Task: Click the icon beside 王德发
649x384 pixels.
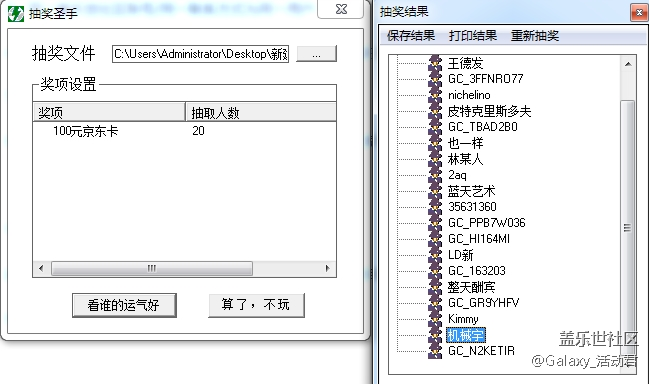Action: pyautogui.click(x=435, y=63)
